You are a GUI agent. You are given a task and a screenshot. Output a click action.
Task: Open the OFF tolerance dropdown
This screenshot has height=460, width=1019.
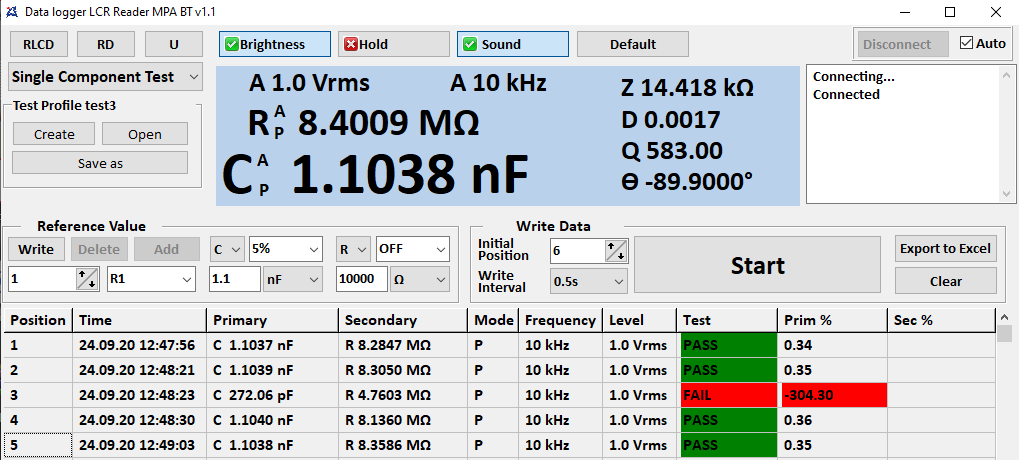(413, 249)
